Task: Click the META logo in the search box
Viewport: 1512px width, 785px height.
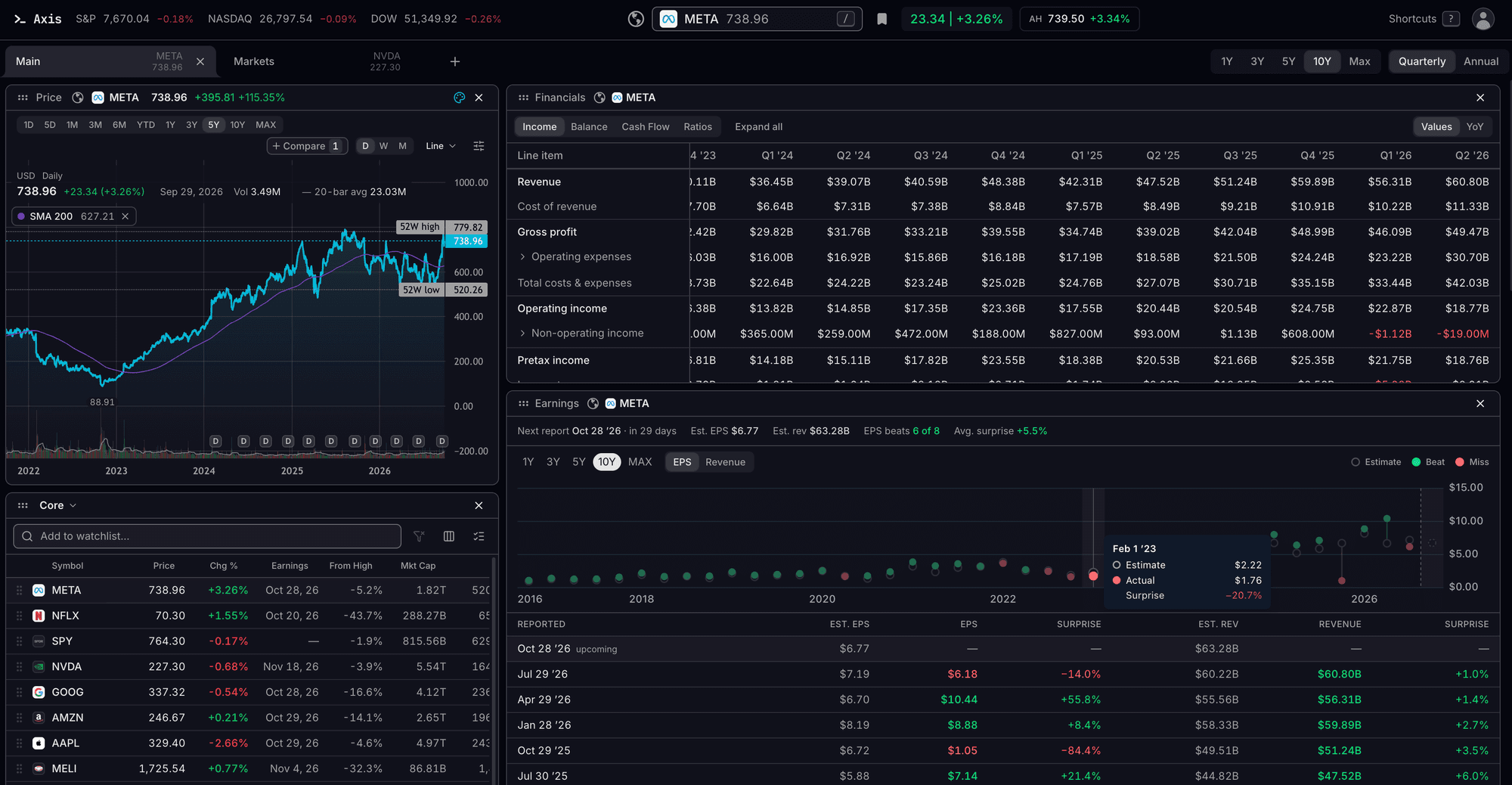Action: [668, 19]
